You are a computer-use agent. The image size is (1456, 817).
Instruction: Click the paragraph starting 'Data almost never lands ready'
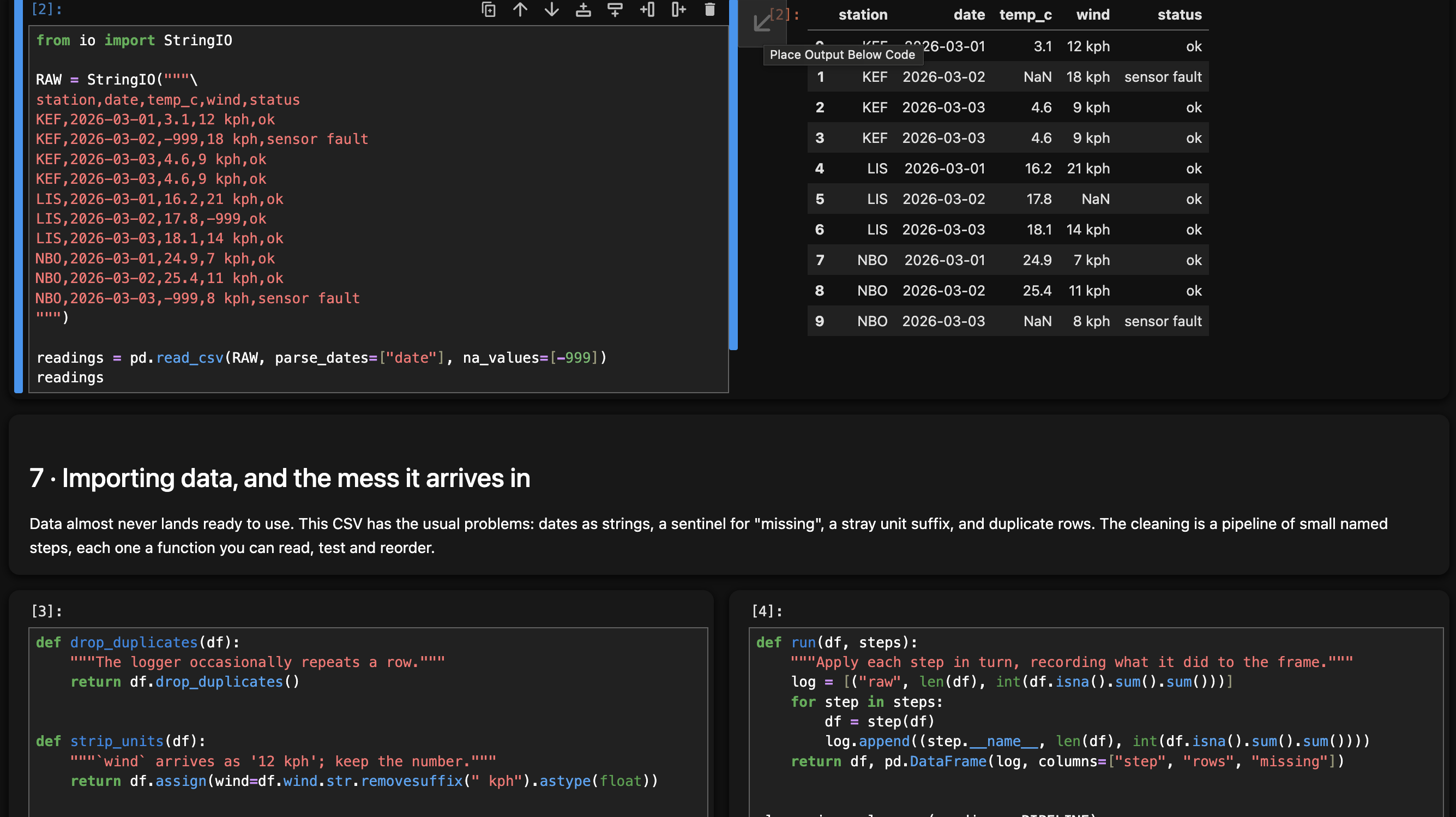tap(708, 536)
